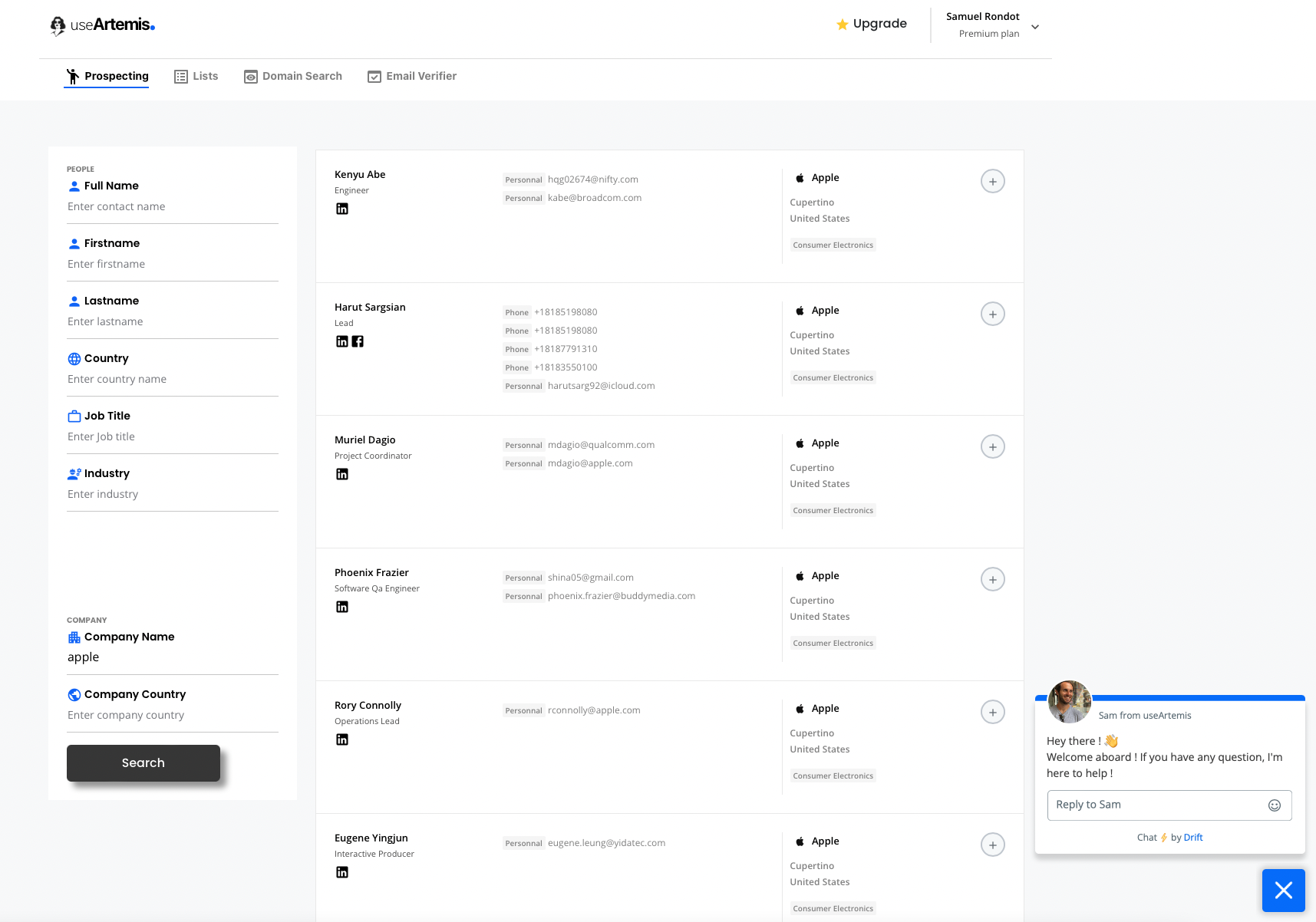
Task: Click the Domain Search tab icon
Action: point(251,77)
